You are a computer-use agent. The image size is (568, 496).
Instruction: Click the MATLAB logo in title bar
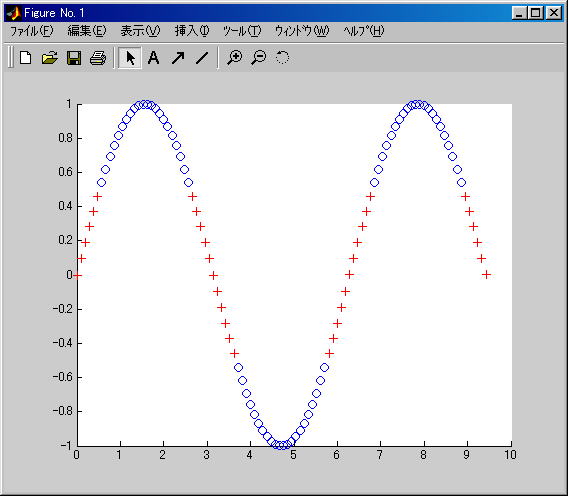point(14,13)
